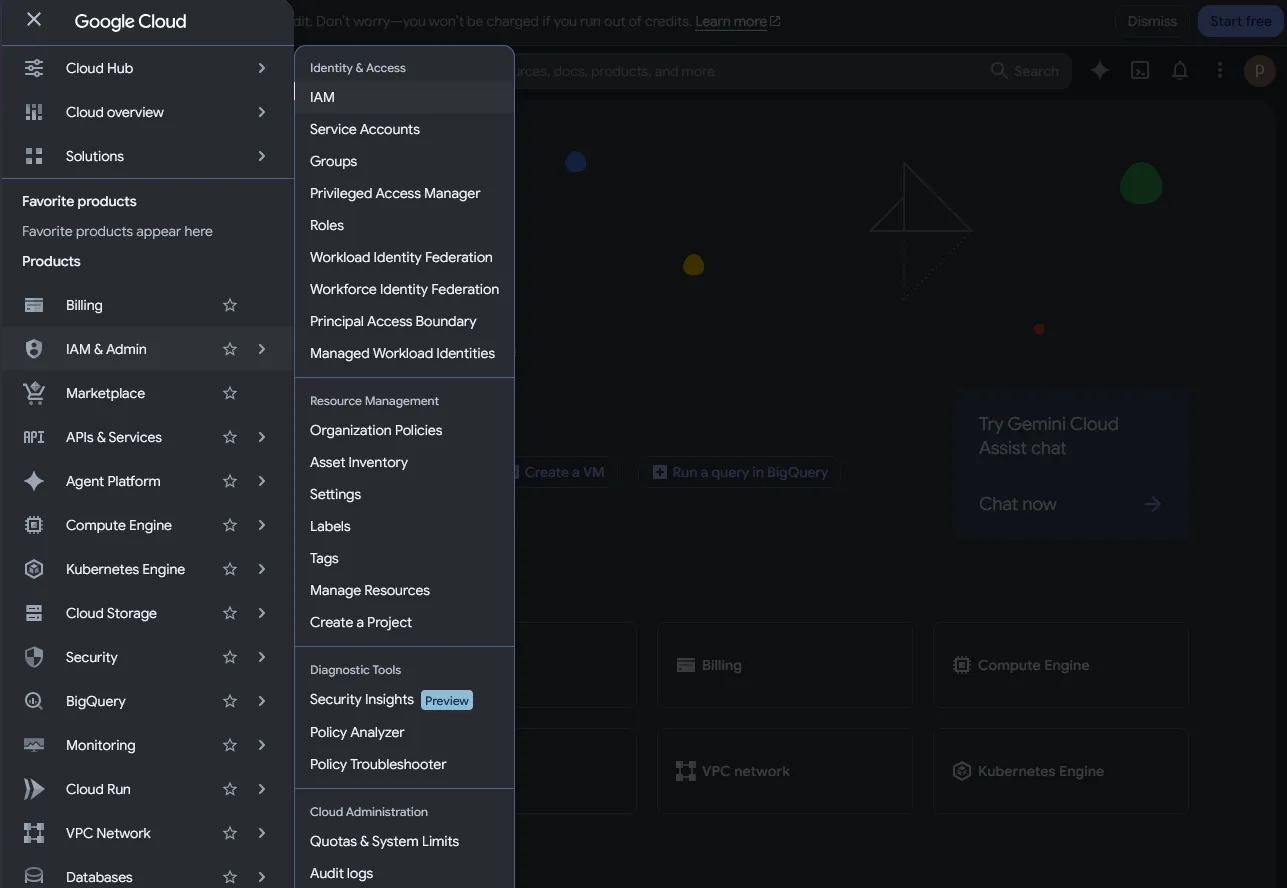Screen dimensions: 1287x888
Task: Expand the APIs & Services submenu chevron
Action: 262,437
